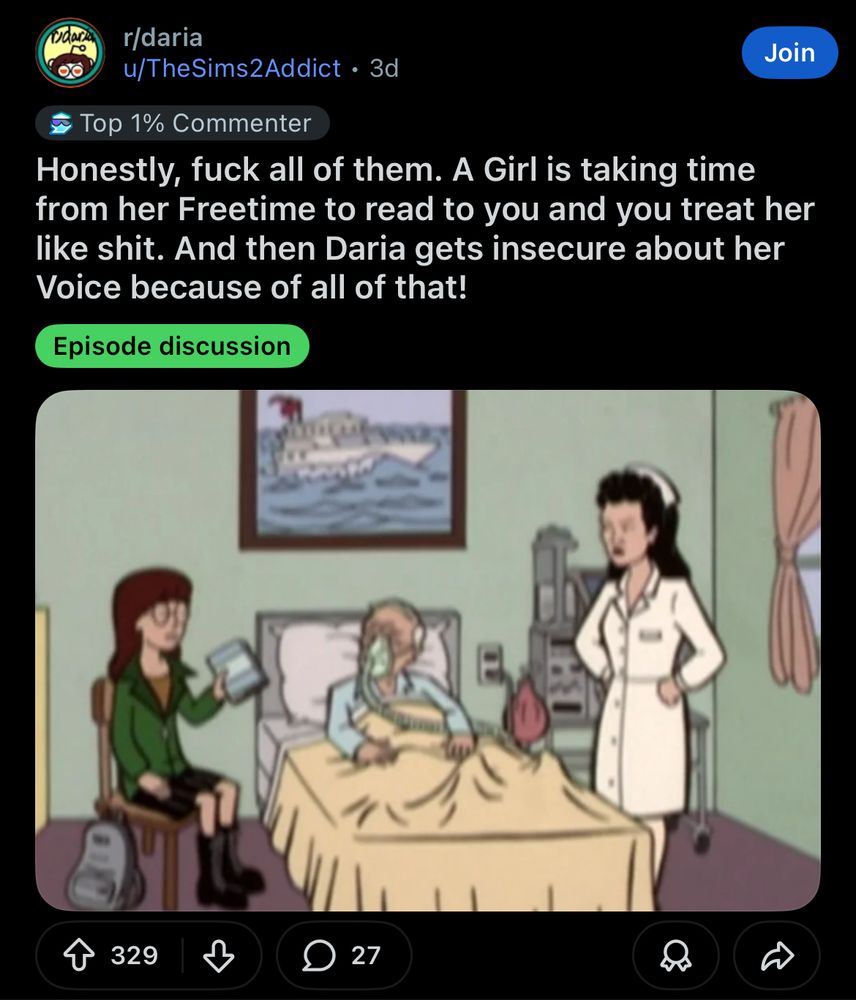The image size is (856, 1000).
Task: Filter by Episode discussion flair
Action: [x=172, y=346]
